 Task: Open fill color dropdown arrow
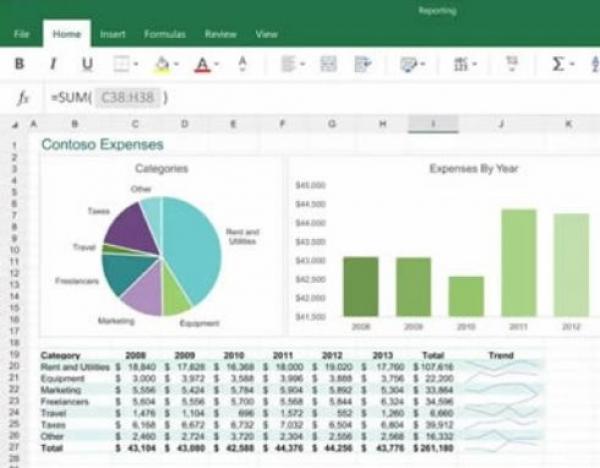click(x=176, y=64)
